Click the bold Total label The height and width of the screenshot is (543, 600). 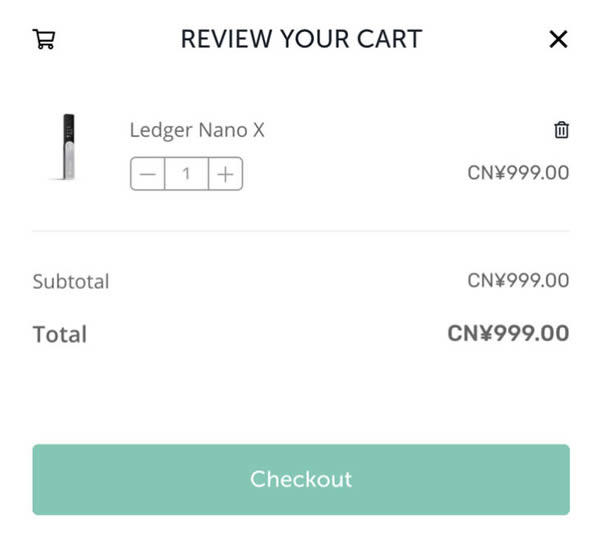tap(60, 334)
